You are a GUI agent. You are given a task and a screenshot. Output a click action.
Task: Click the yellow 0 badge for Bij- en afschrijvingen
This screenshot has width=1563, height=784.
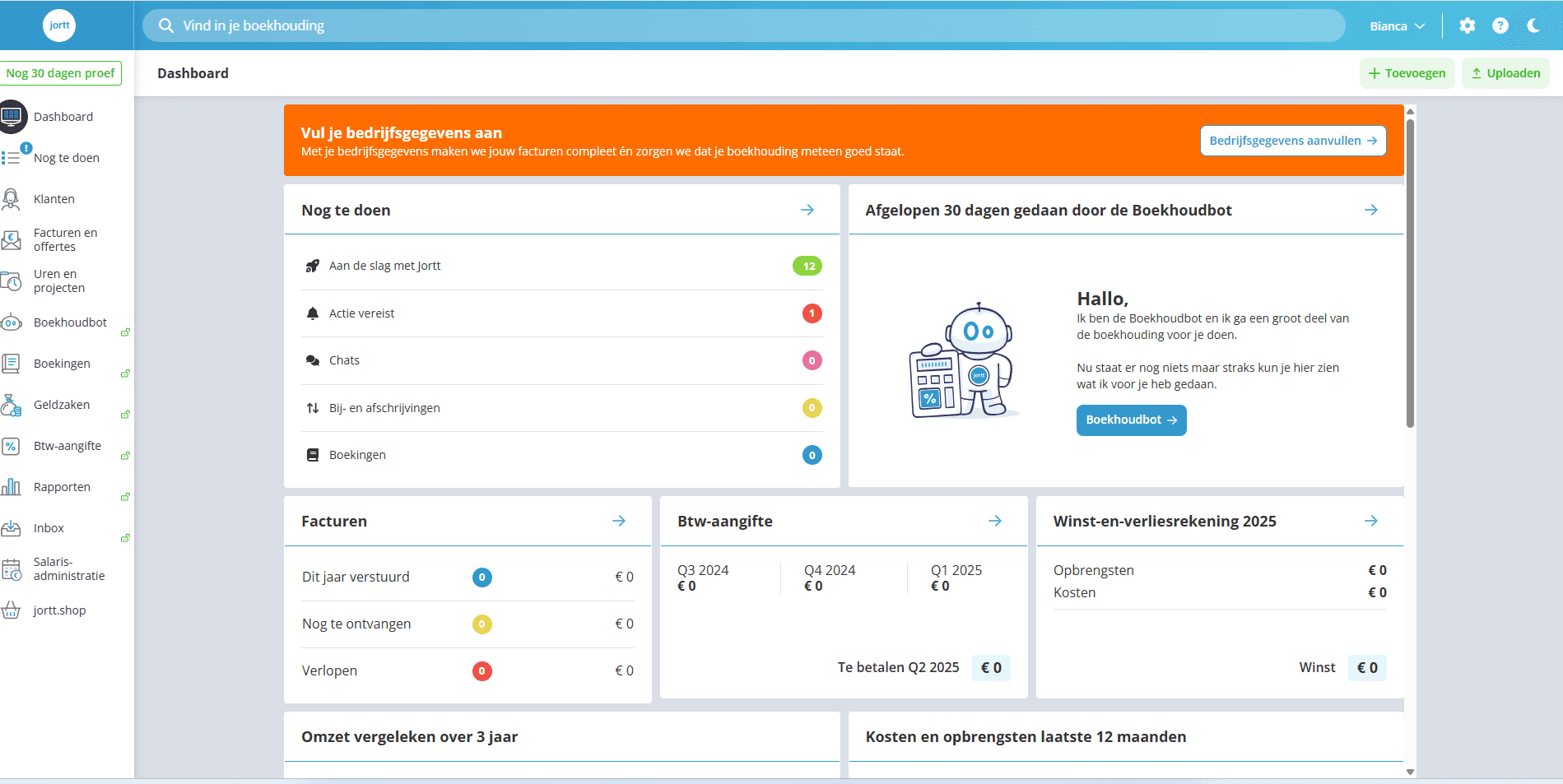pyautogui.click(x=812, y=408)
